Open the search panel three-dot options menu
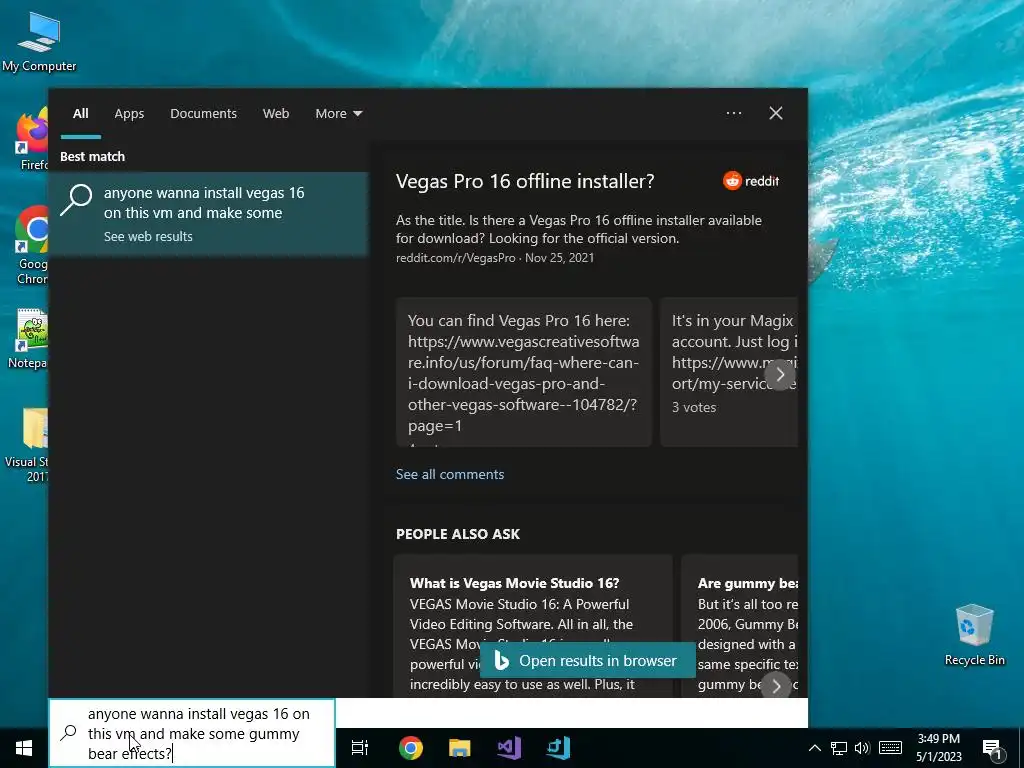 point(734,113)
